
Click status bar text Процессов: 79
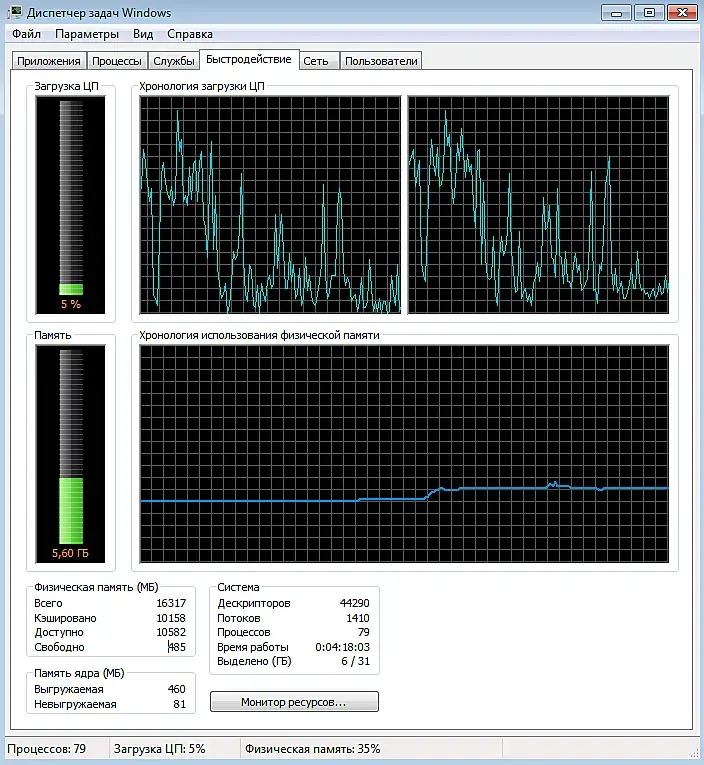46,749
